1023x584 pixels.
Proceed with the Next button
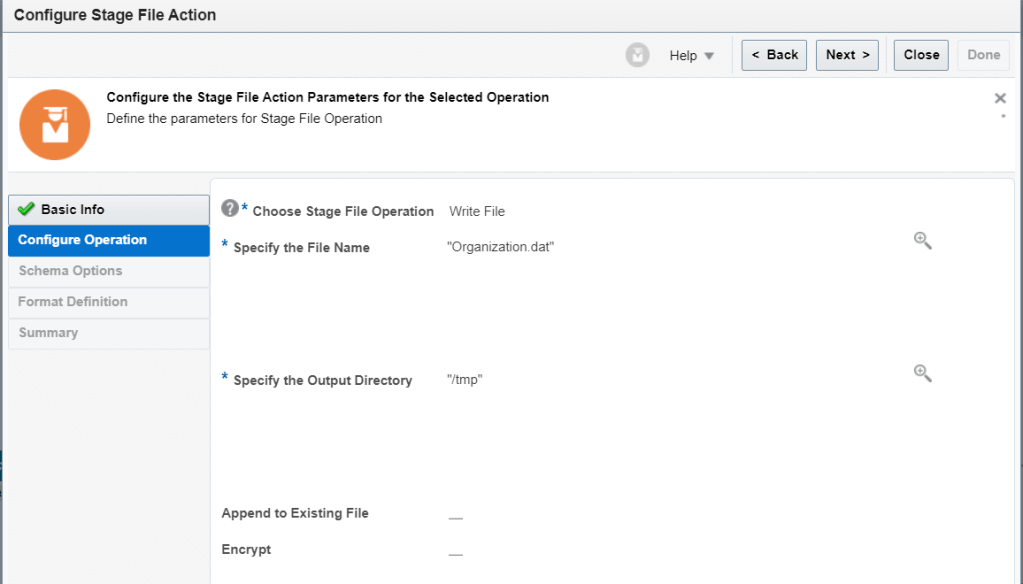[847, 55]
